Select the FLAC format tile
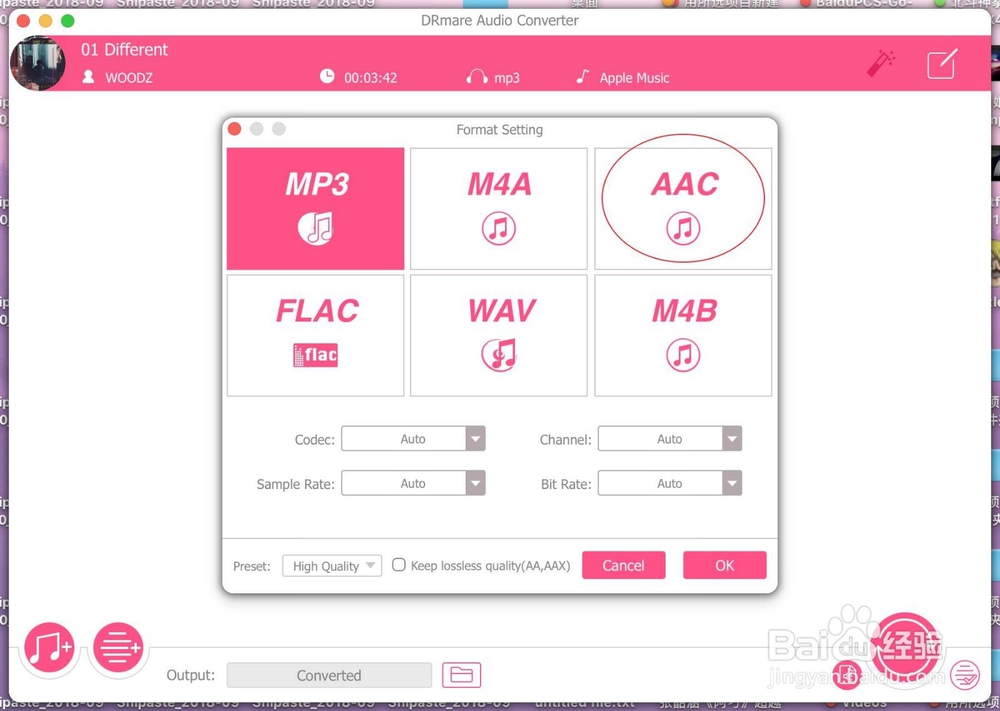Image resolution: width=1000 pixels, height=711 pixels. click(x=316, y=335)
